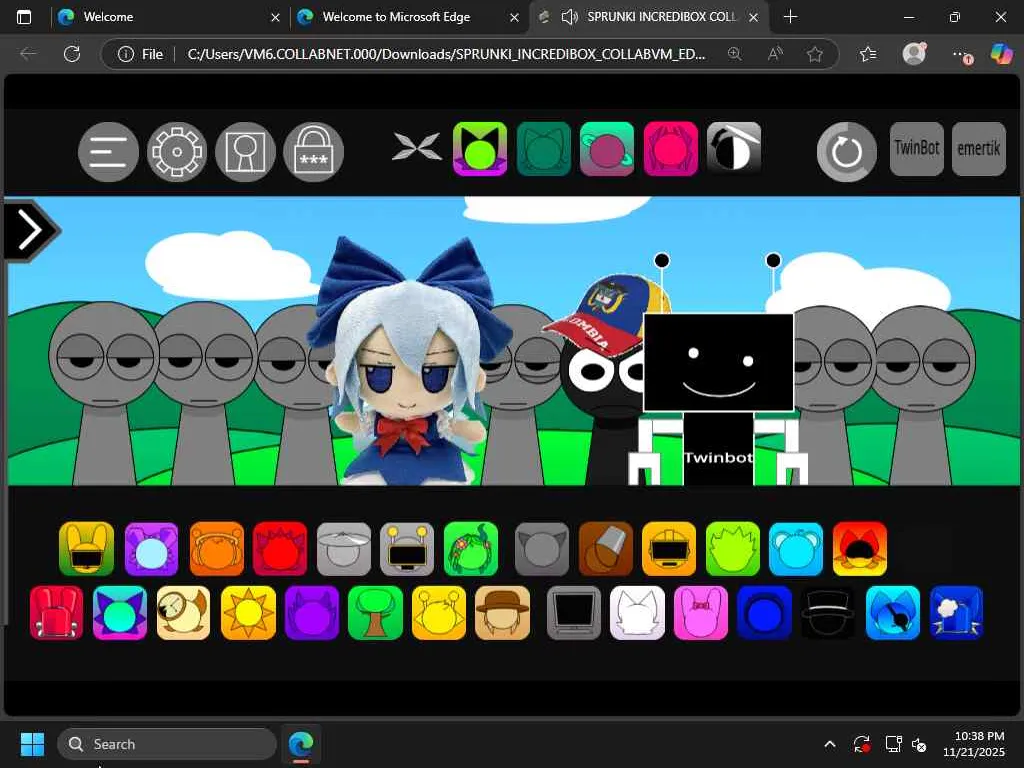
Task: Select the SPRUNKI INCREDIBOX browser tab
Action: click(x=650, y=17)
